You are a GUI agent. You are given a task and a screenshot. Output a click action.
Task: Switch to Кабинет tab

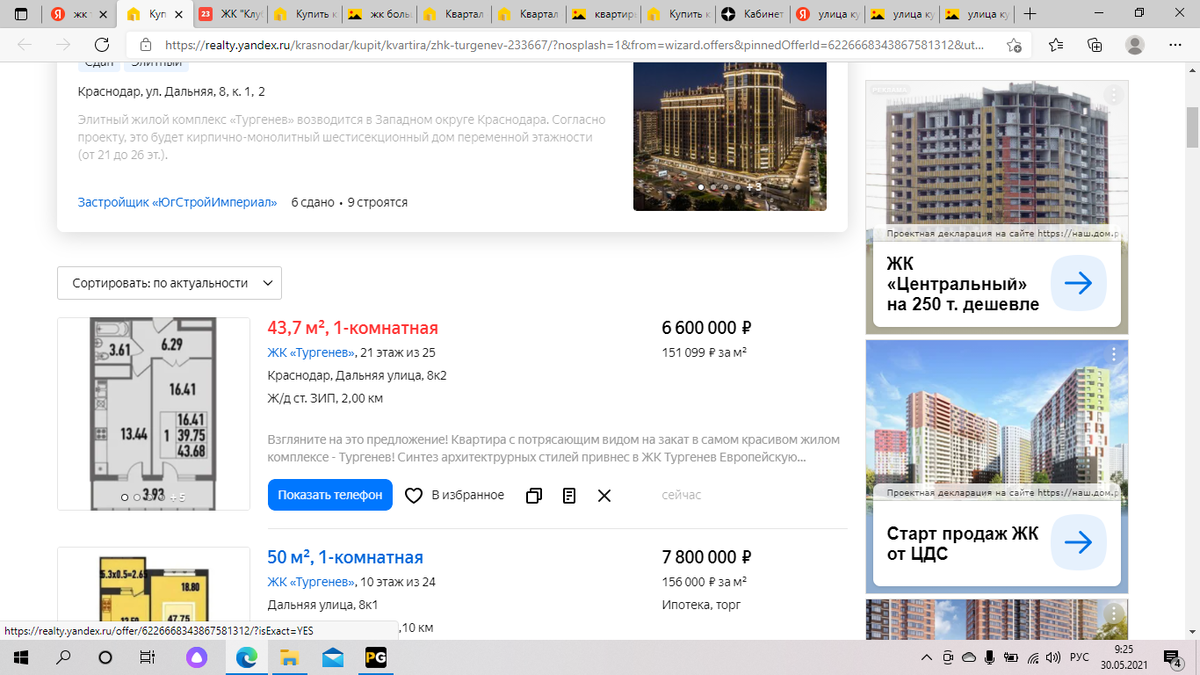pos(752,15)
